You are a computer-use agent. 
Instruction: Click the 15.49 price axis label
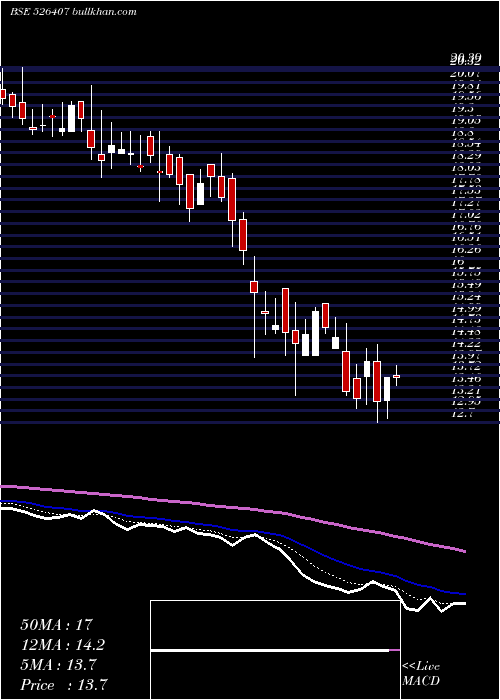point(466,285)
